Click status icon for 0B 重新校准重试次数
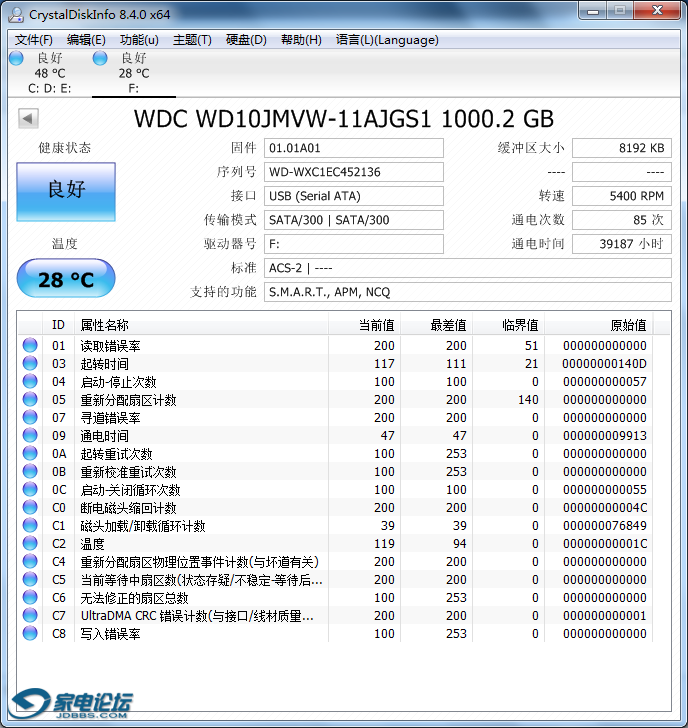Screen dimensions: 688x728 [30, 471]
